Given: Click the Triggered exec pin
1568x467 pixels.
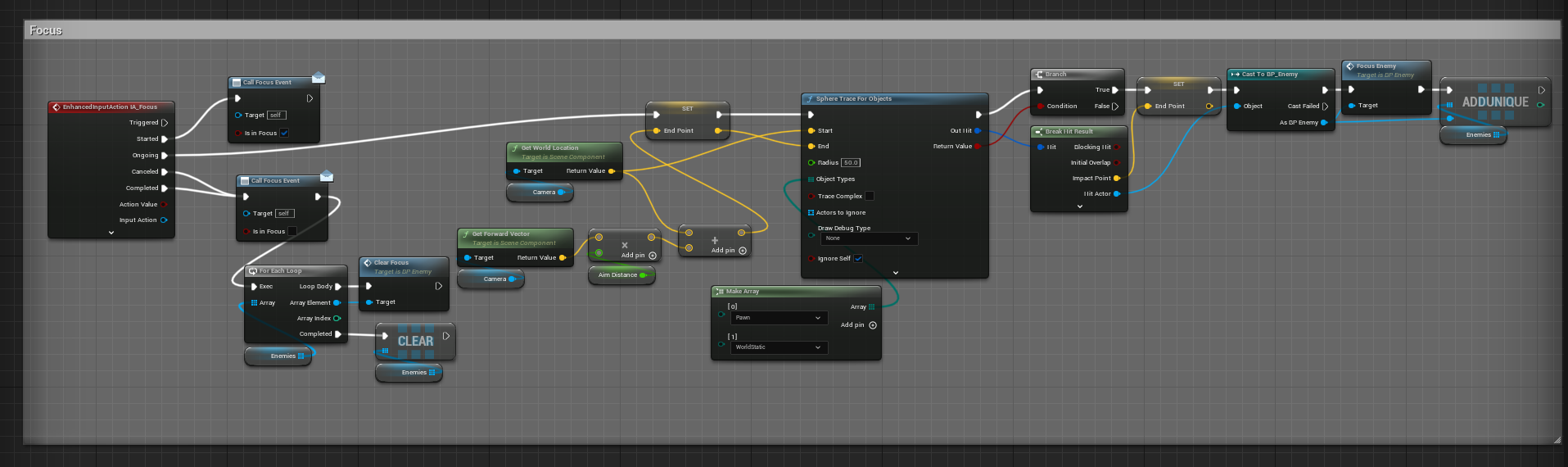Looking at the screenshot, I should click(x=164, y=123).
